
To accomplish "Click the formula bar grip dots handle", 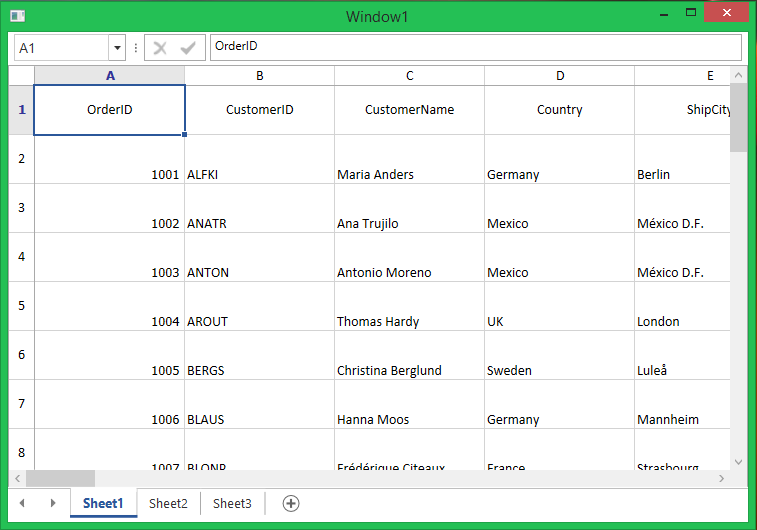I will [136, 48].
